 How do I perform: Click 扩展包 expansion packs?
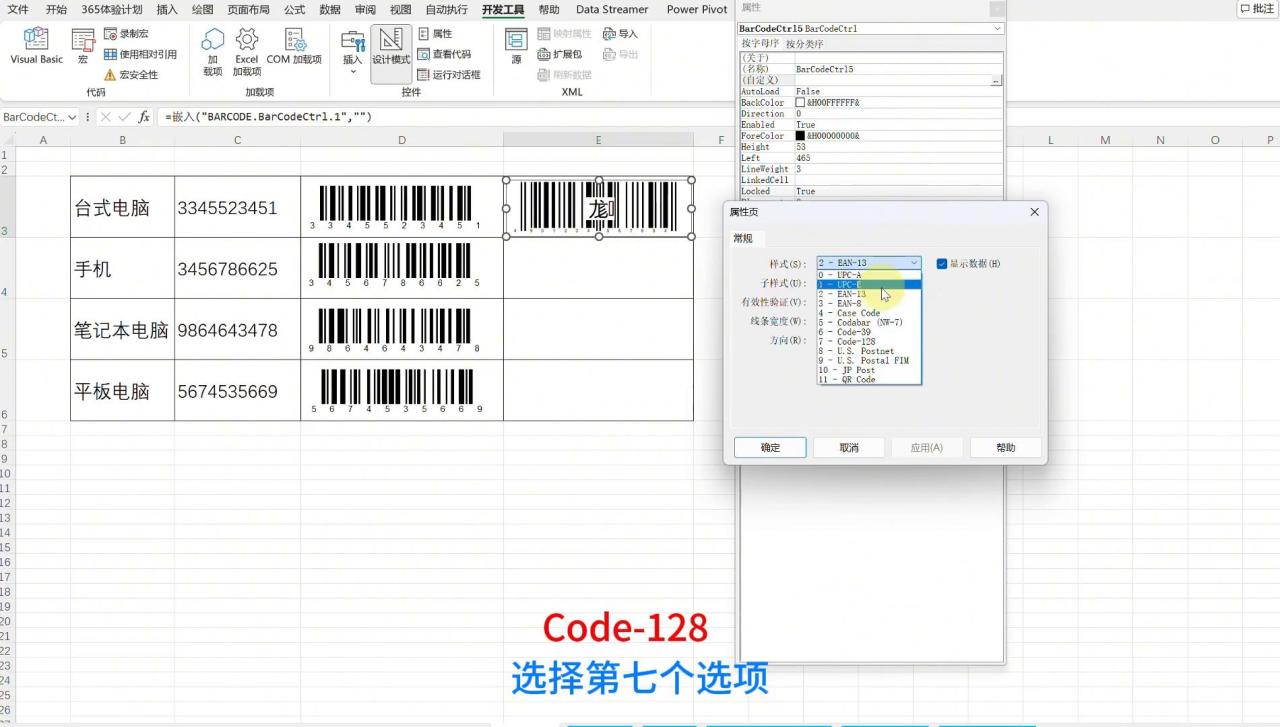point(560,54)
